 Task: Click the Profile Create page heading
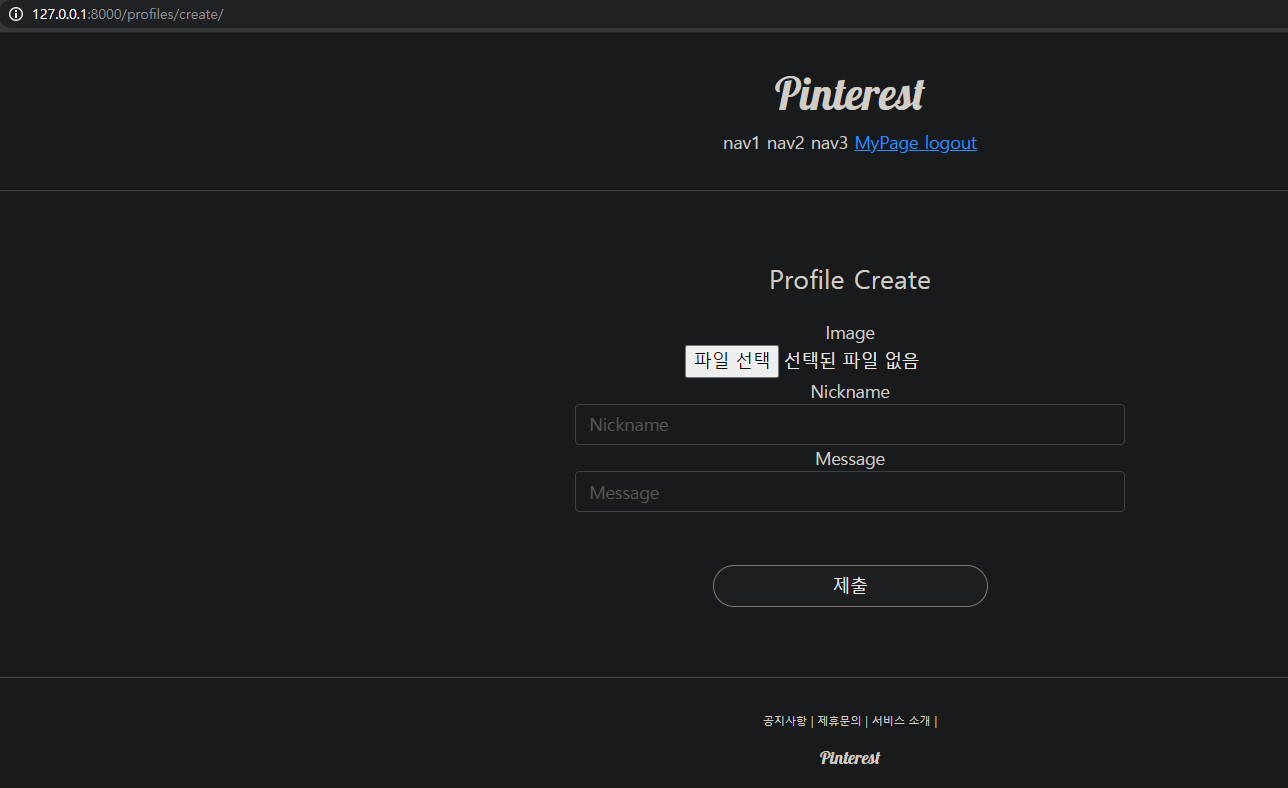pos(849,280)
